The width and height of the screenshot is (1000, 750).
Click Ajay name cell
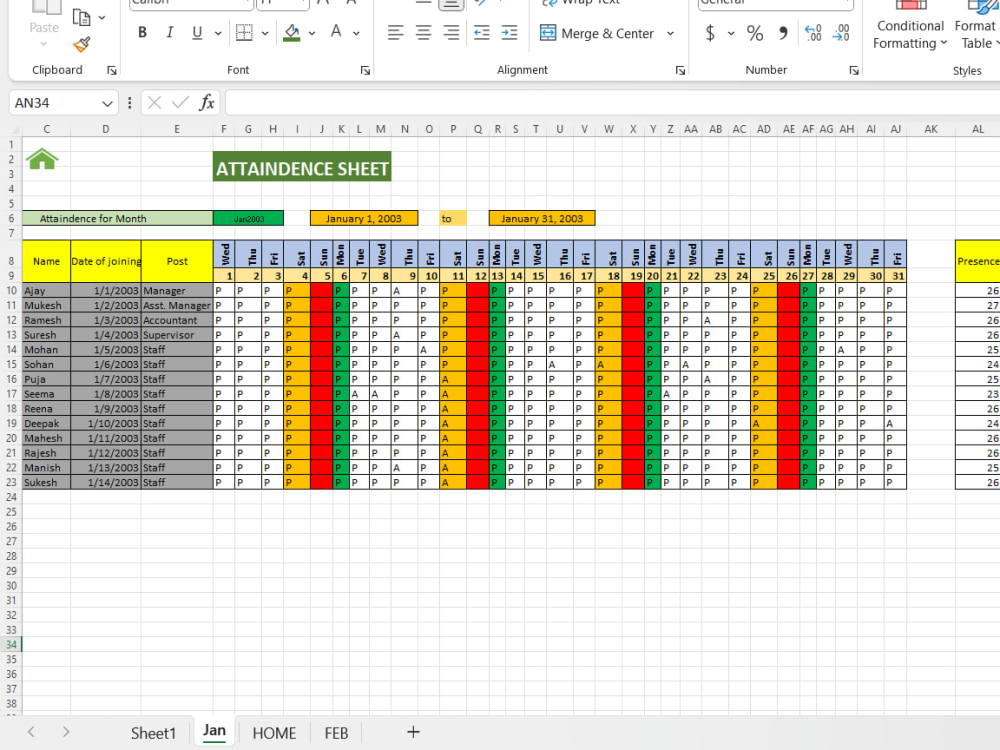coord(47,291)
